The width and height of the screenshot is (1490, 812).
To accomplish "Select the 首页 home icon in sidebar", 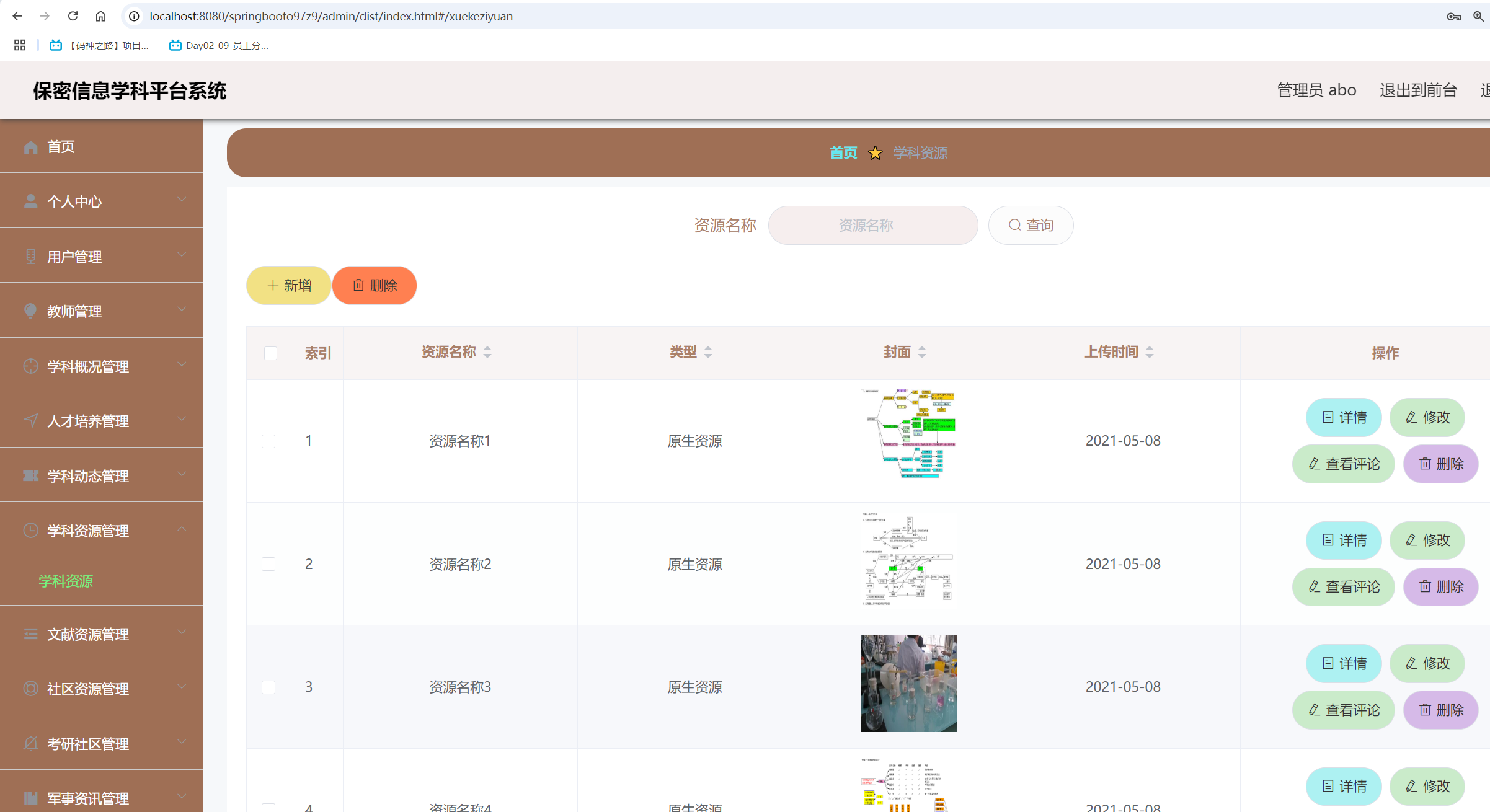I will (30, 146).
